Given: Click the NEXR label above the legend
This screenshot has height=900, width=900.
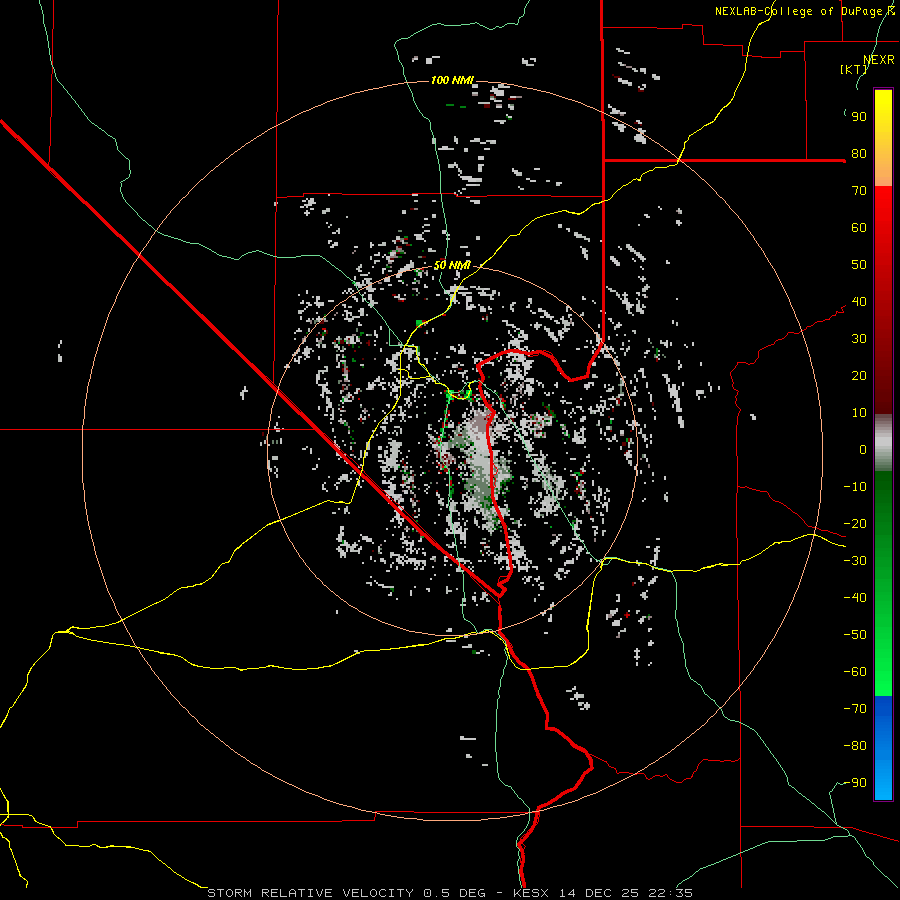Looking at the screenshot, I should pos(879,60).
